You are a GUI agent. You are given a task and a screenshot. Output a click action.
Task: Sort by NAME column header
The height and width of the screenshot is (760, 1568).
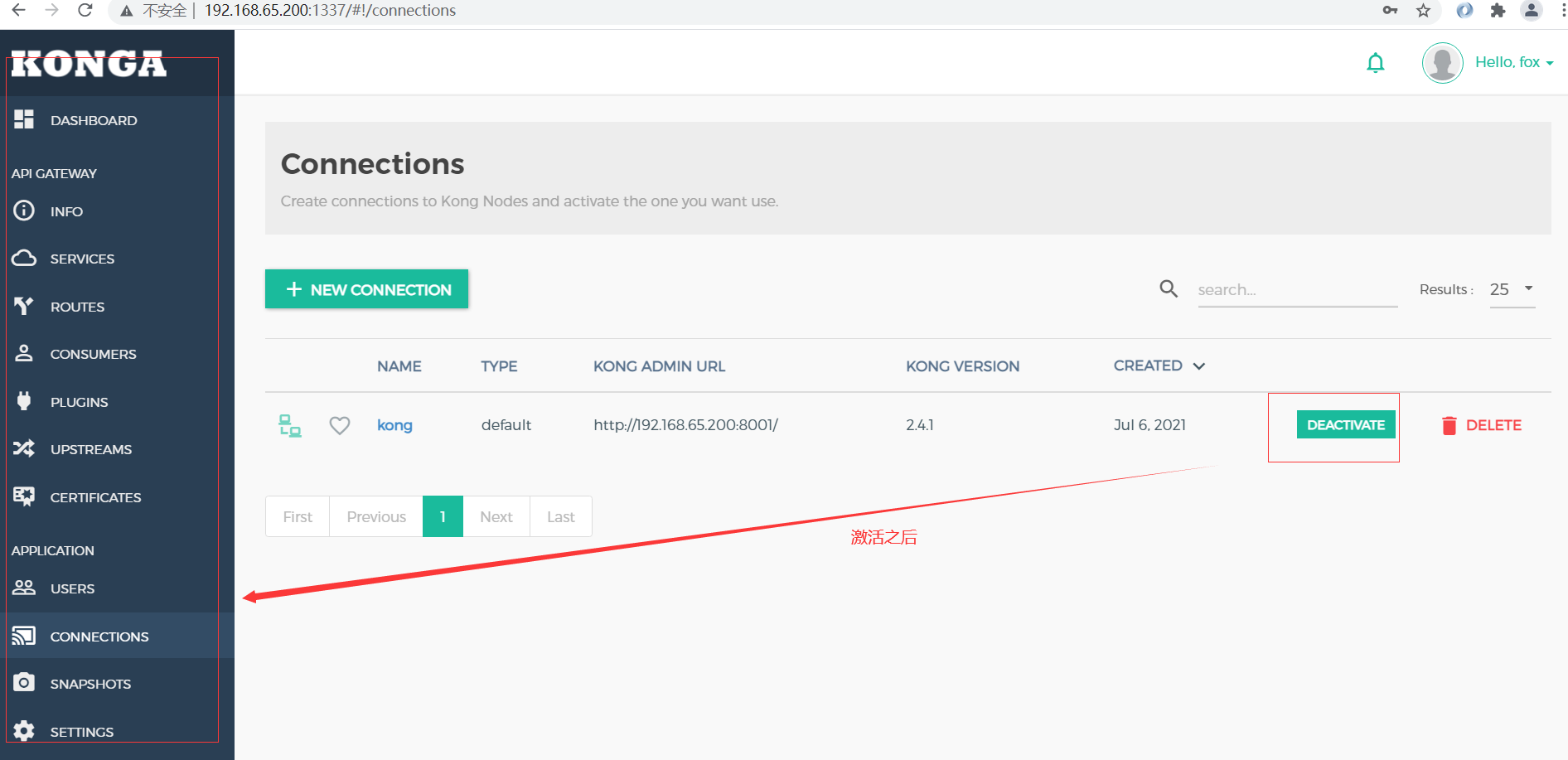click(399, 366)
